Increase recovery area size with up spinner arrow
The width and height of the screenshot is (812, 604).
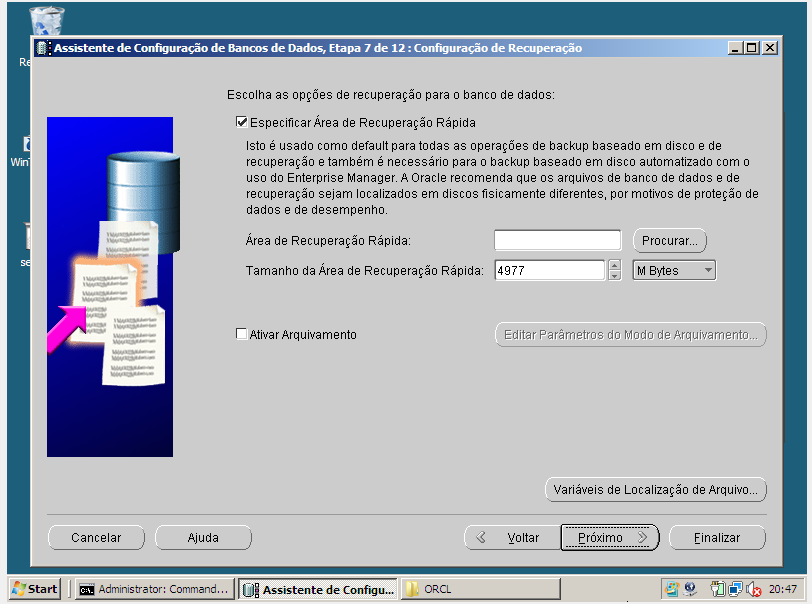coord(614,265)
